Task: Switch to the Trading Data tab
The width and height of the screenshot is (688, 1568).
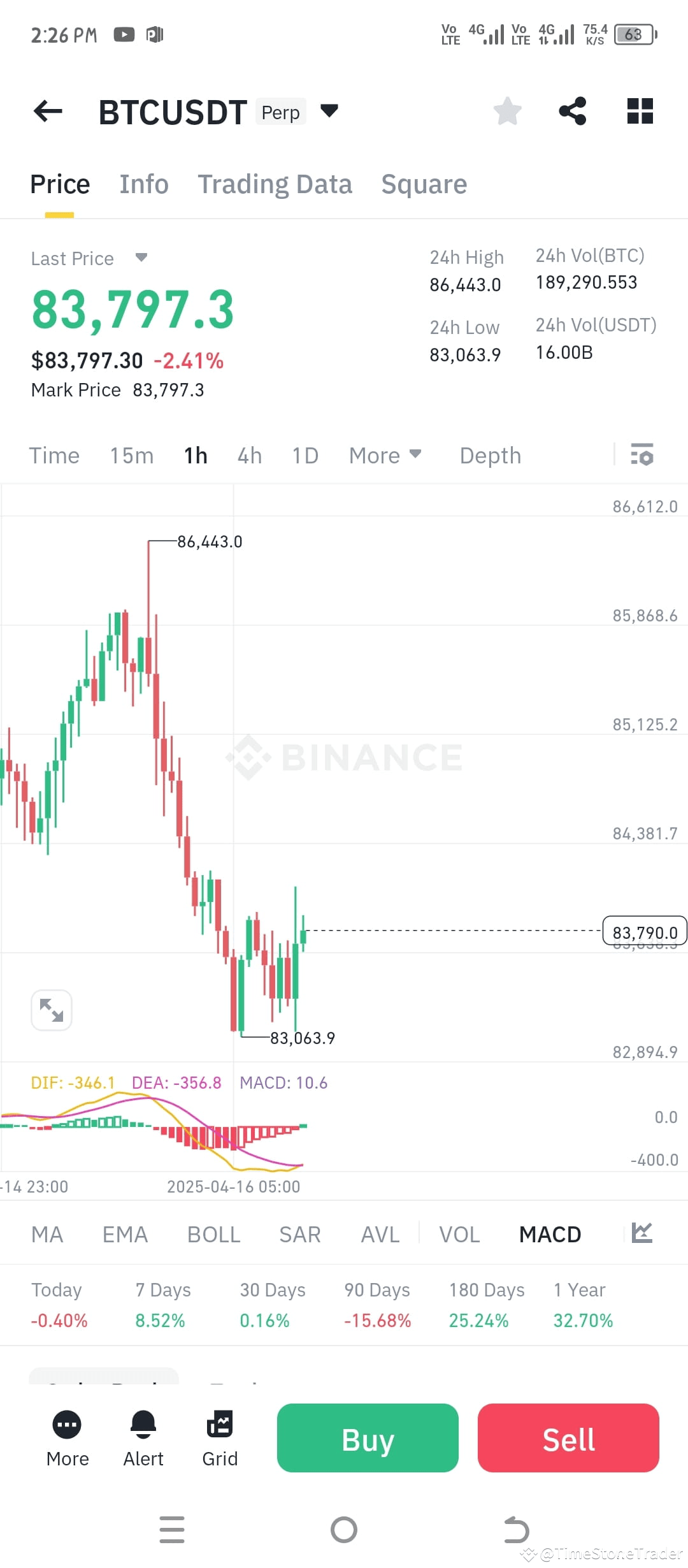Action: (x=275, y=184)
